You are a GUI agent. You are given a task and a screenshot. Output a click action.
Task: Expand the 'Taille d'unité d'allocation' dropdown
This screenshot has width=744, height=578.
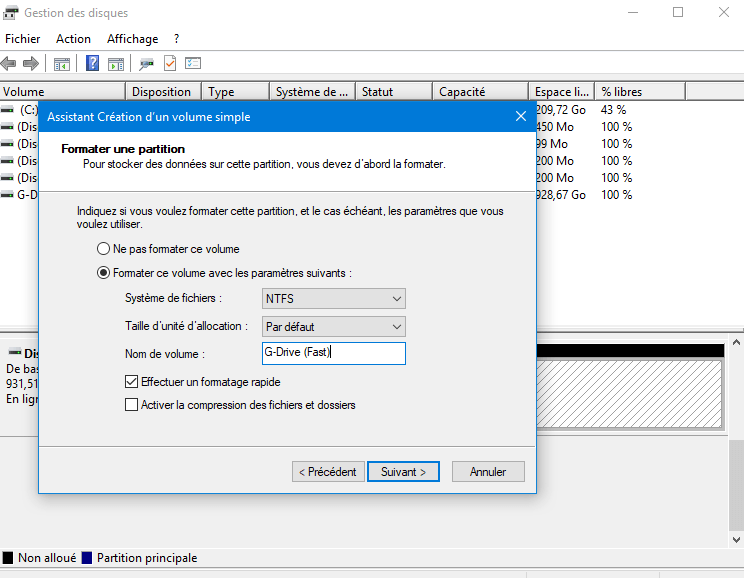333,326
